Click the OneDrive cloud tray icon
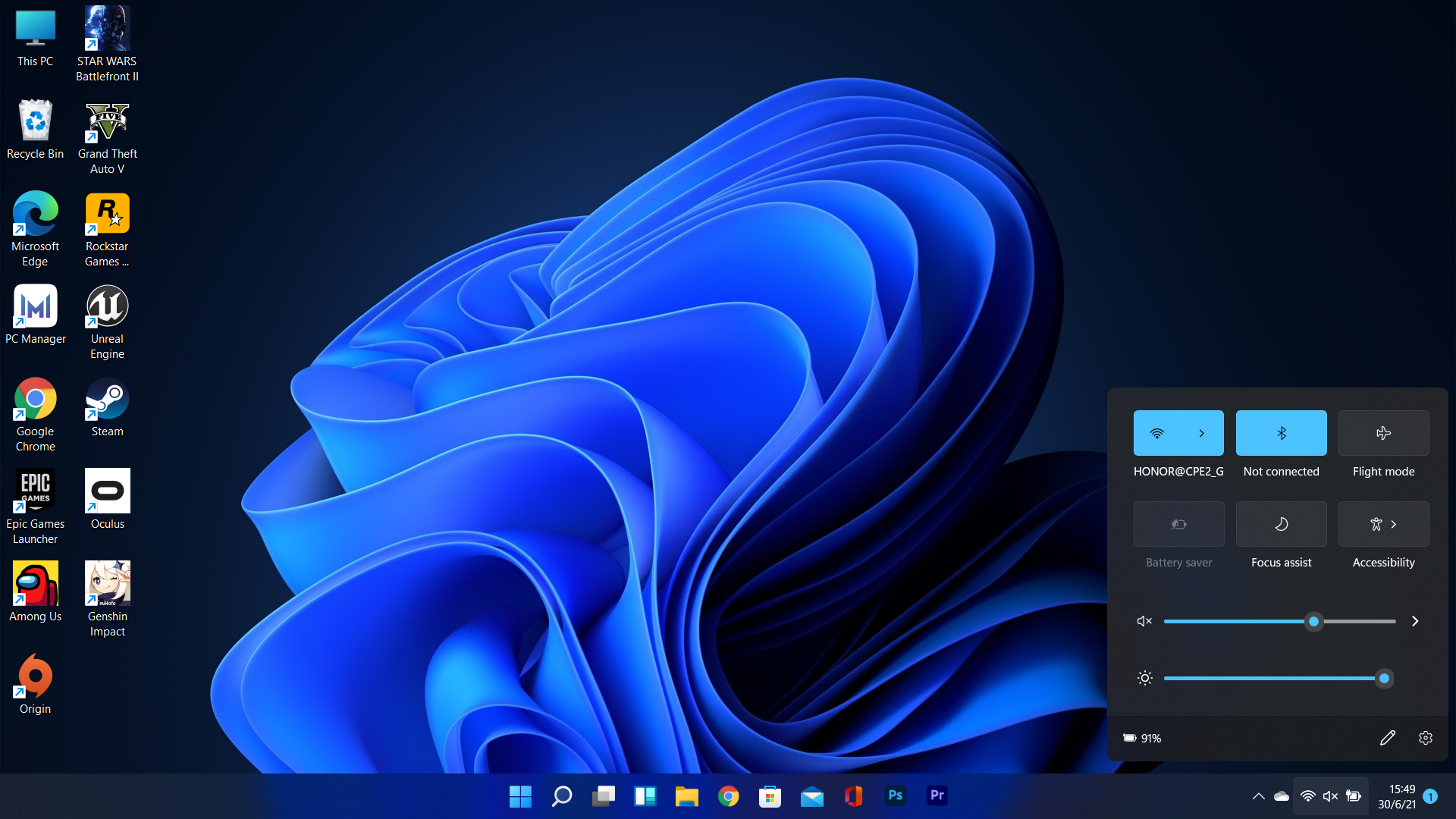The image size is (1456, 819). [1282, 796]
